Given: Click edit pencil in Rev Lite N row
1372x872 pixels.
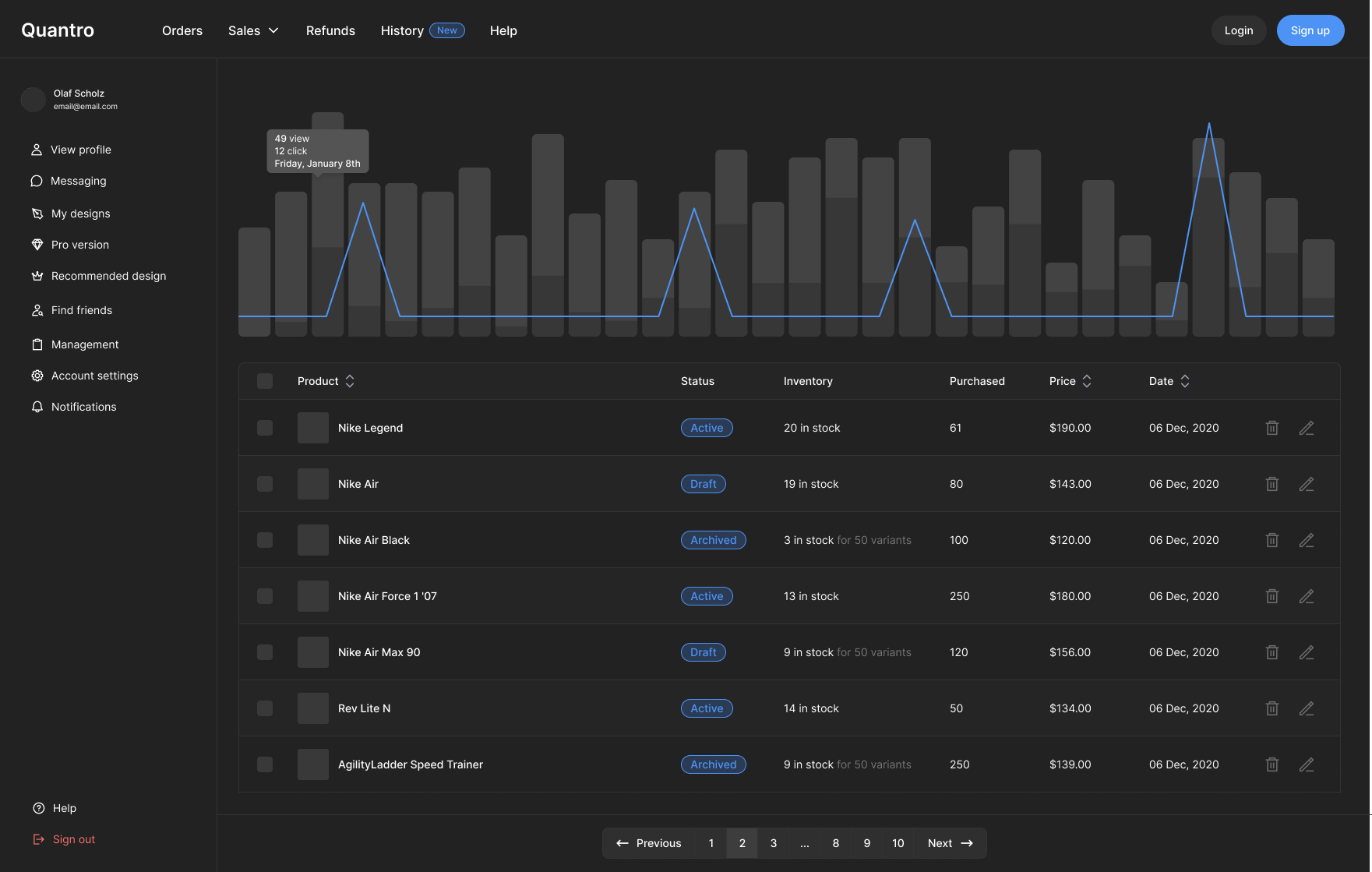Looking at the screenshot, I should pos(1307,708).
